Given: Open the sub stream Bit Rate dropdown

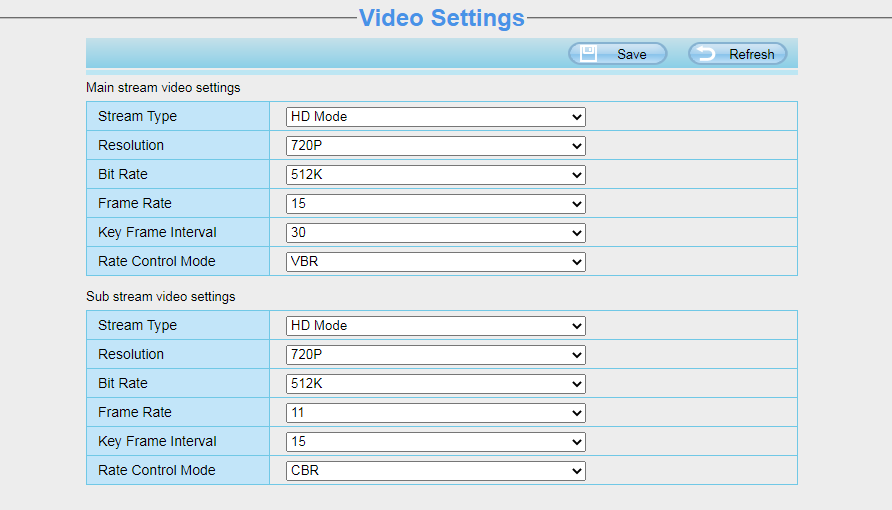Looking at the screenshot, I should 435,384.
